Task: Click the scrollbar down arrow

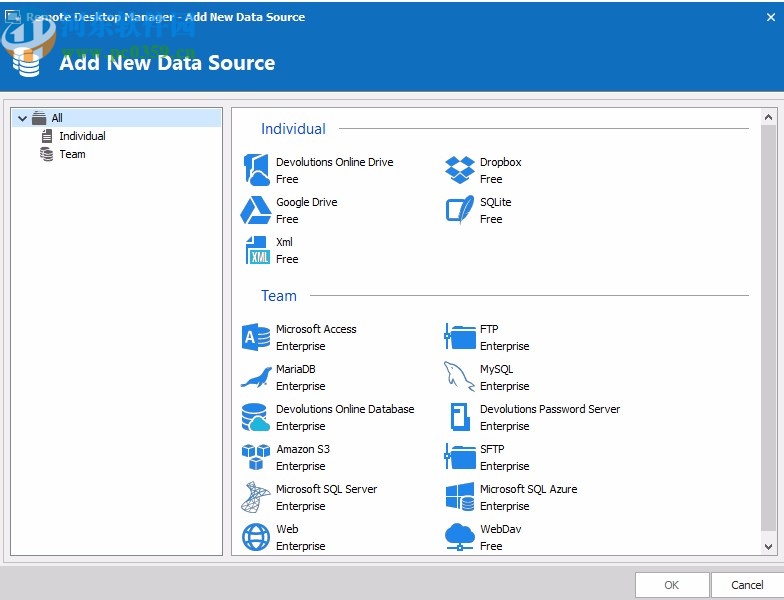Action: (x=768, y=547)
